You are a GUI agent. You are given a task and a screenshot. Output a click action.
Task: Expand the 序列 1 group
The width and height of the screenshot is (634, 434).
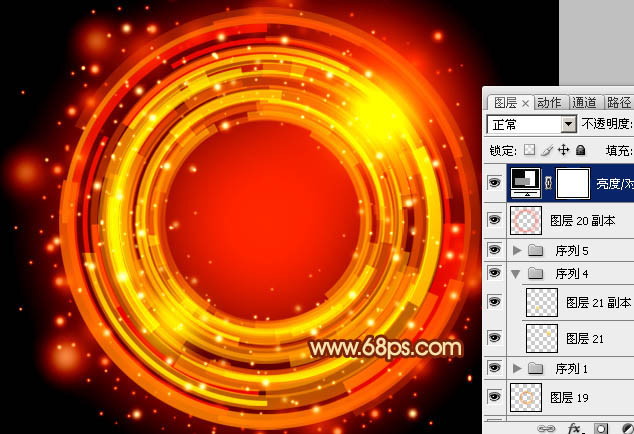click(517, 369)
